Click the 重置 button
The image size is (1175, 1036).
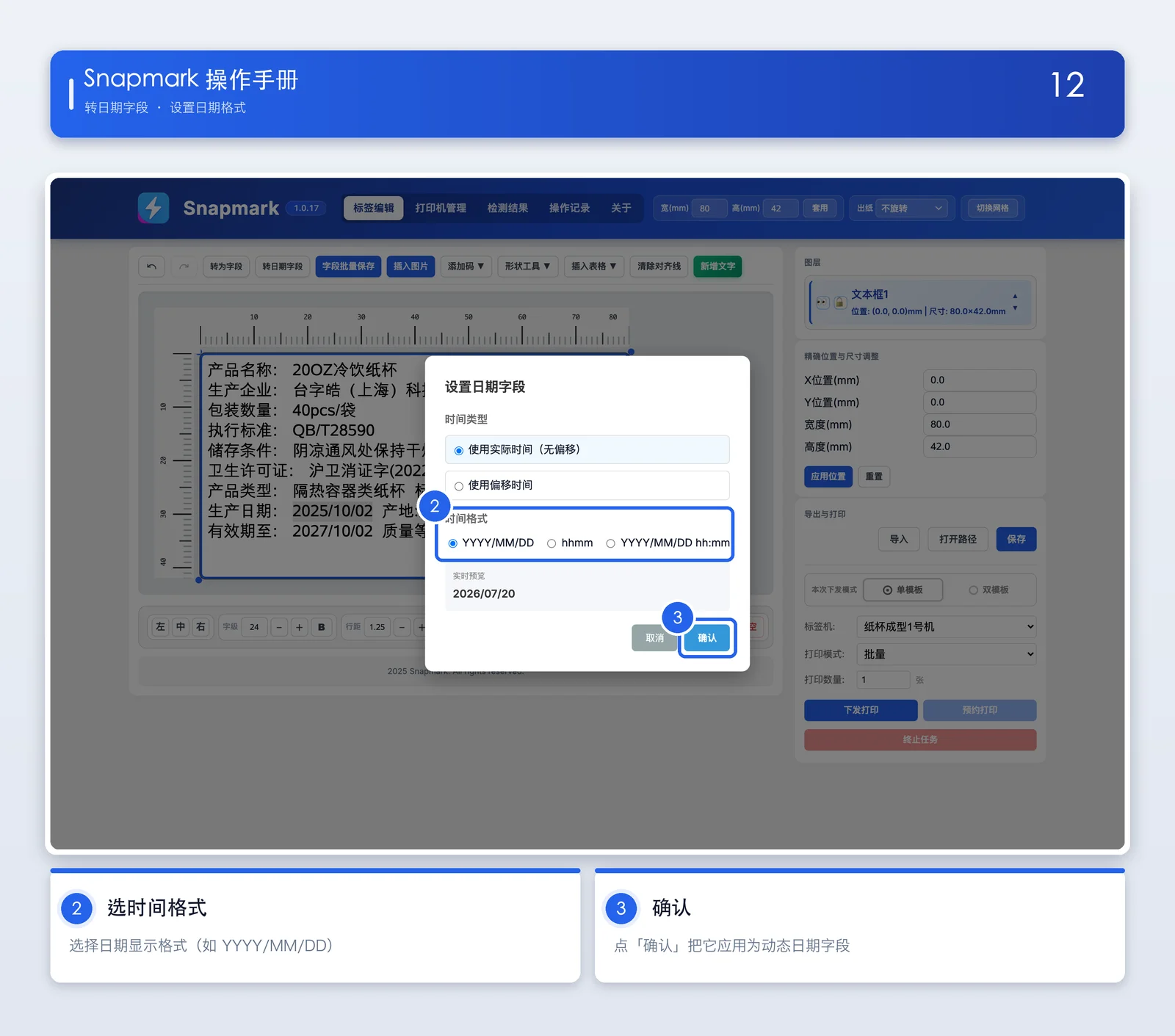(x=874, y=477)
